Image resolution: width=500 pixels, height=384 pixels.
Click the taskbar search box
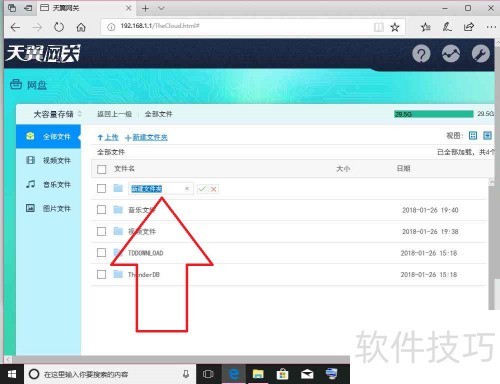pos(110,374)
